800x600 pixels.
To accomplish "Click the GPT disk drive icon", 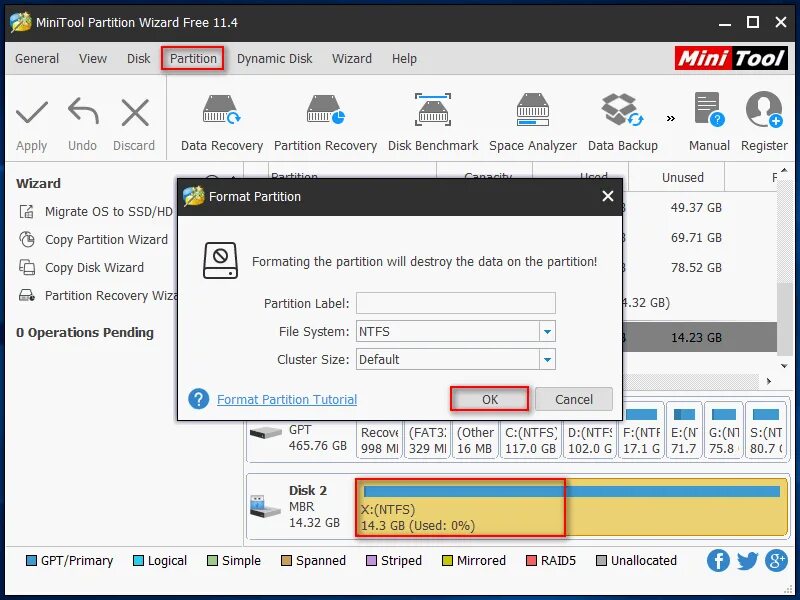I will click(x=266, y=433).
